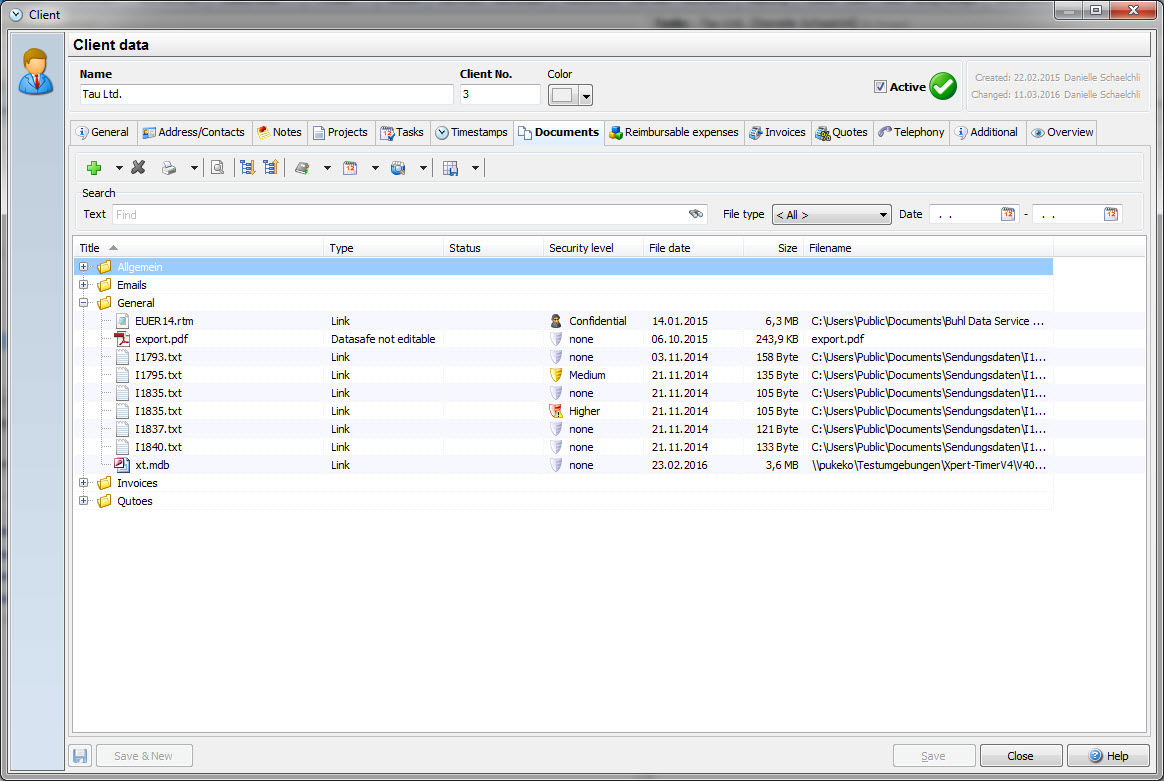Toggle the Active checkbox
The height and width of the screenshot is (781, 1164).
pyautogui.click(x=880, y=87)
